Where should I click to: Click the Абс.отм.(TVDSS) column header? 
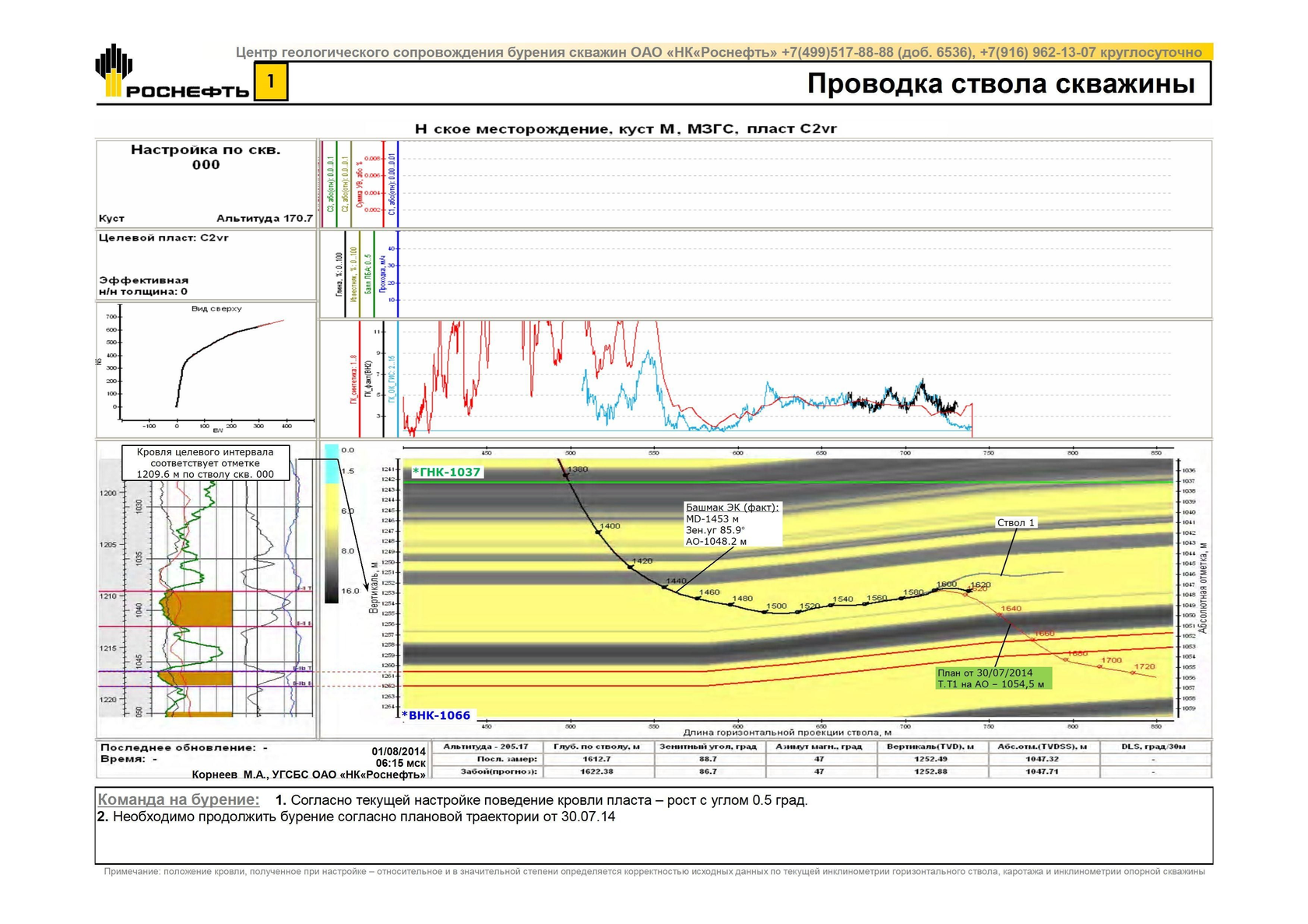click(x=1042, y=747)
